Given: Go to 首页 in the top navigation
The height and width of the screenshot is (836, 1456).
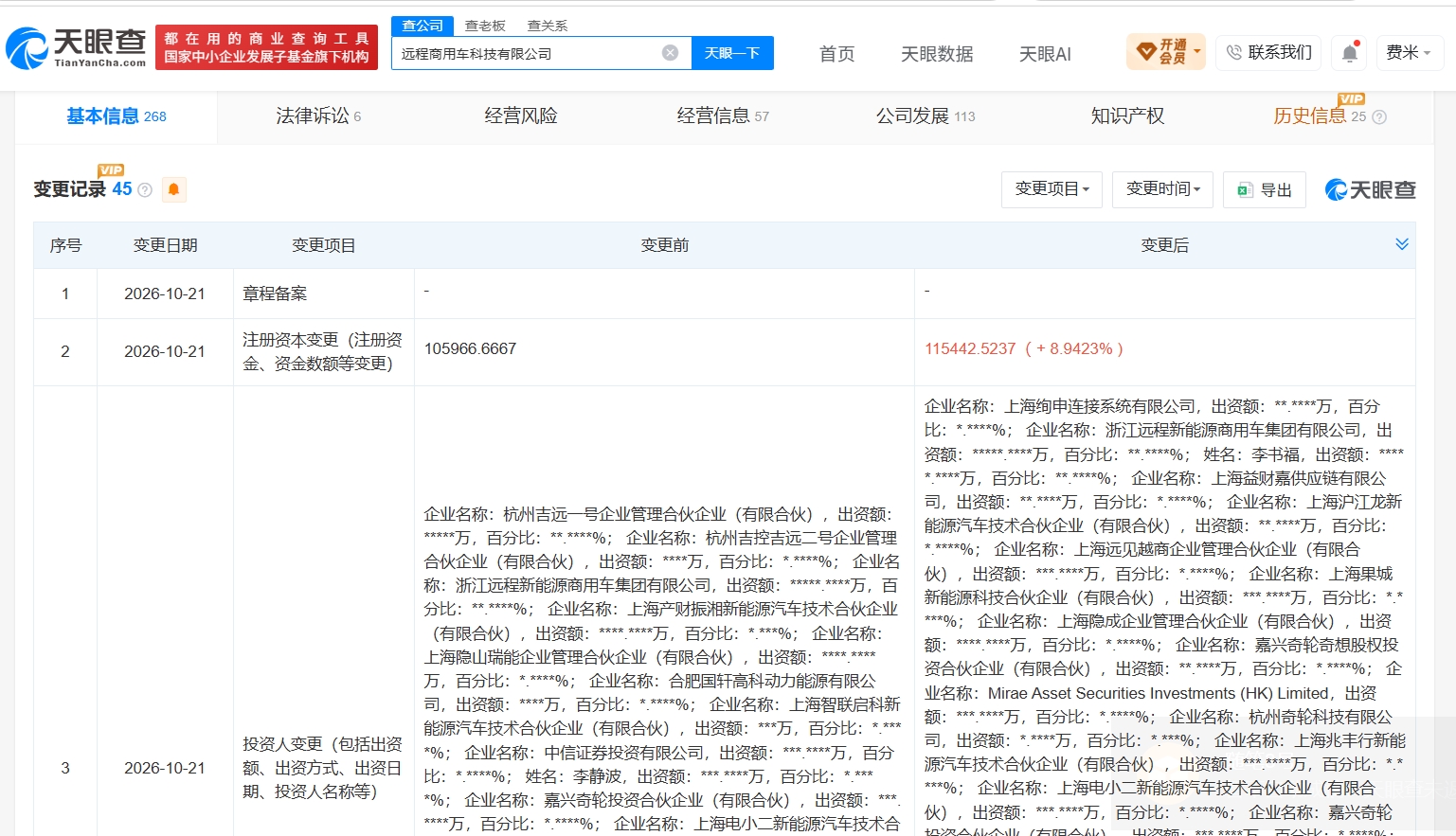Looking at the screenshot, I should click(836, 54).
